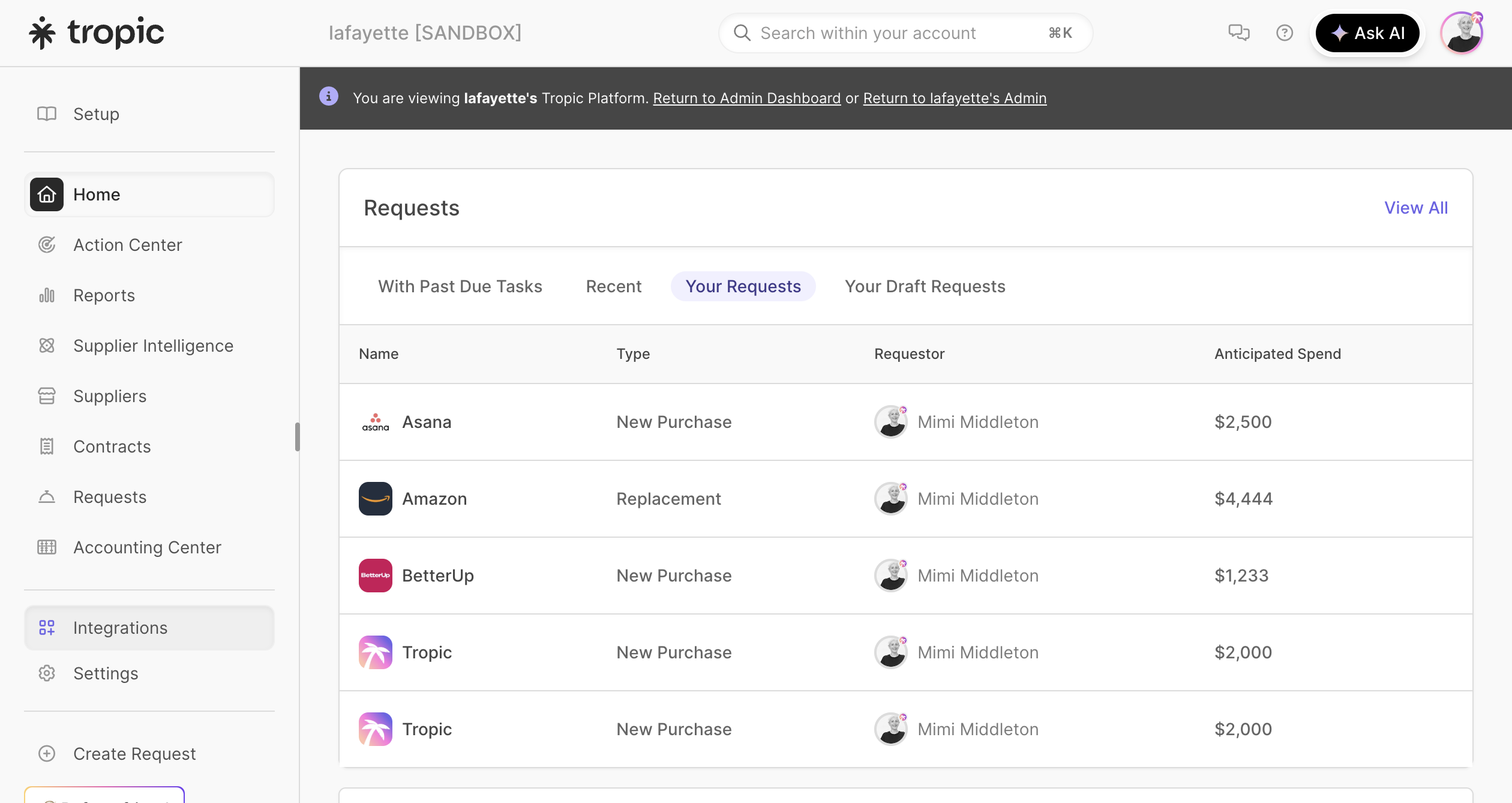Open the chat messages icon
This screenshot has height=803, width=1512.
[1238, 32]
